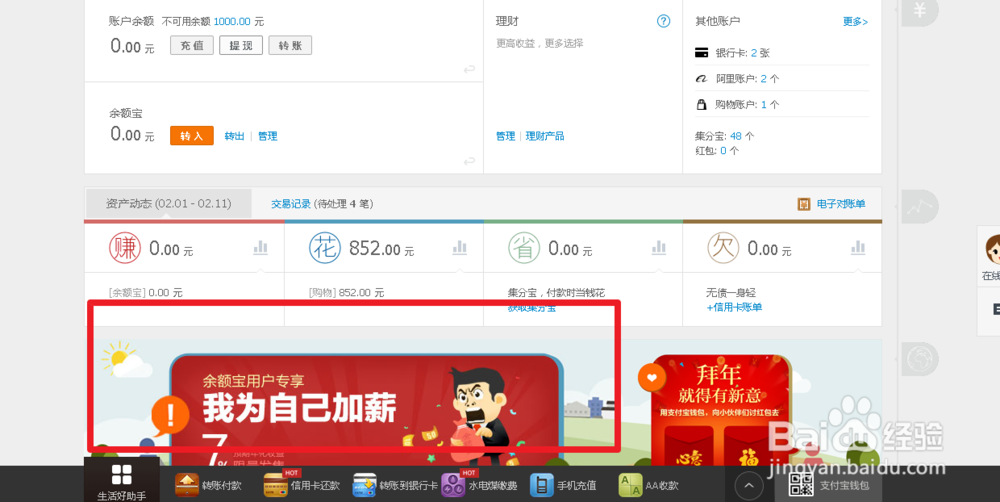The height and width of the screenshot is (502, 1000).
Task: Click the question mark help icon in 理财
Action: 663,21
